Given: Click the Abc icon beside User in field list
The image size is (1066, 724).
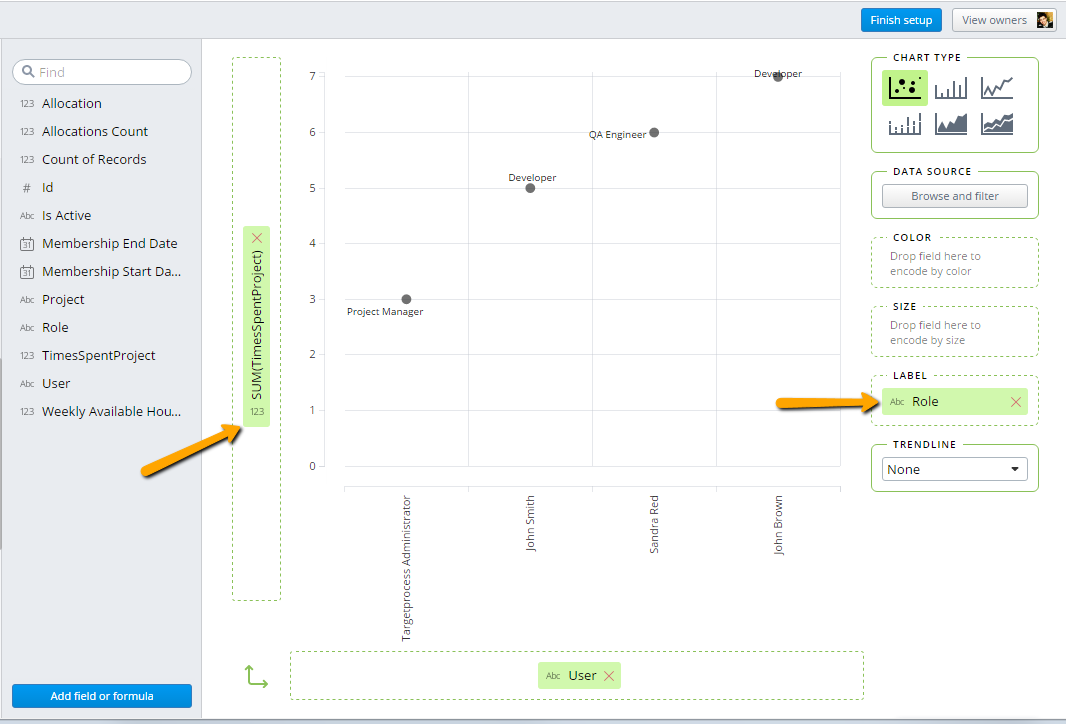Looking at the screenshot, I should [x=27, y=384].
